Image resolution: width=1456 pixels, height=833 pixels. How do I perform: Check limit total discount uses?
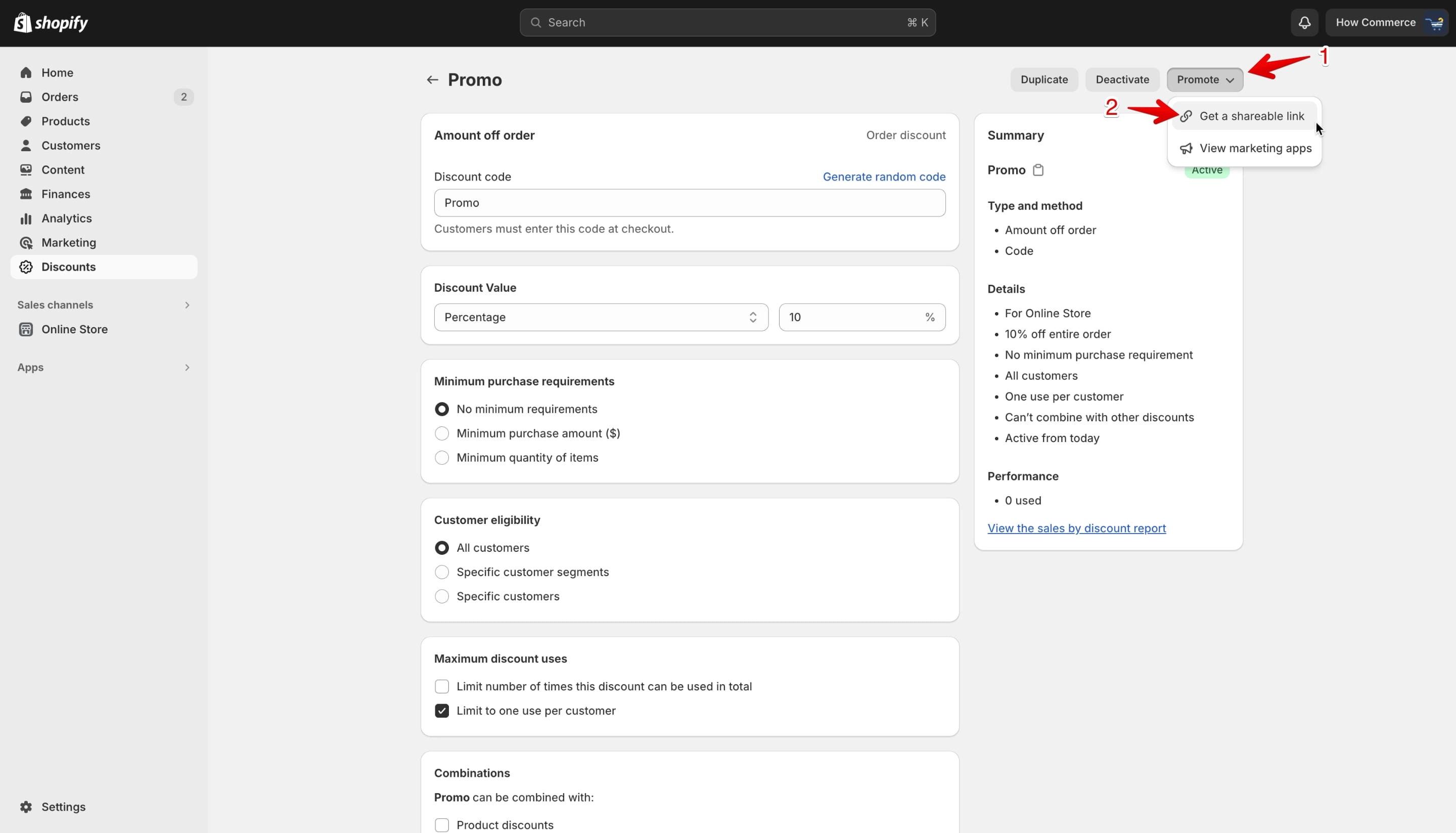[441, 686]
